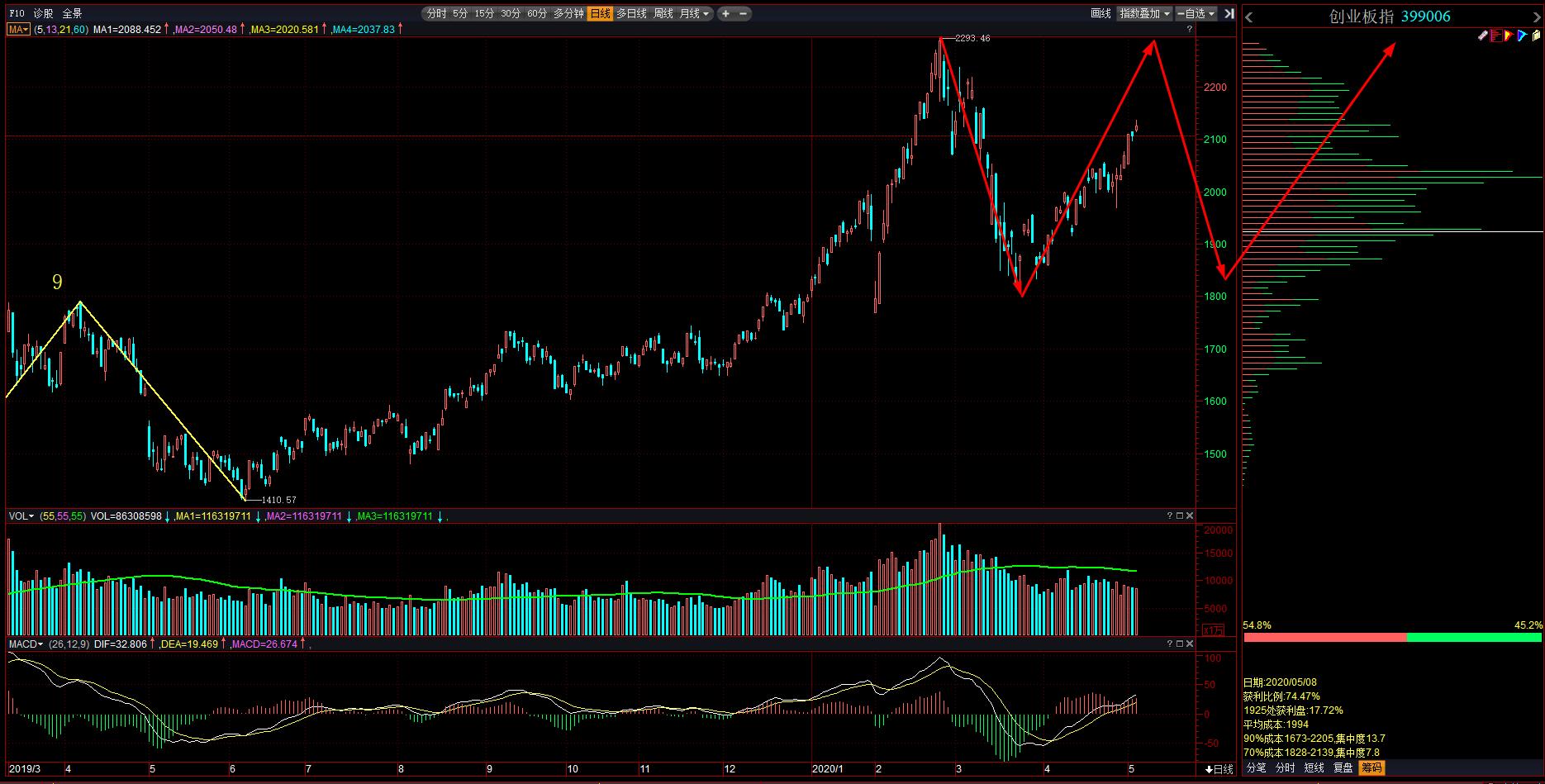This screenshot has height=784, width=1545.
Task: Go to next stock in side panel
Action: point(1537,17)
